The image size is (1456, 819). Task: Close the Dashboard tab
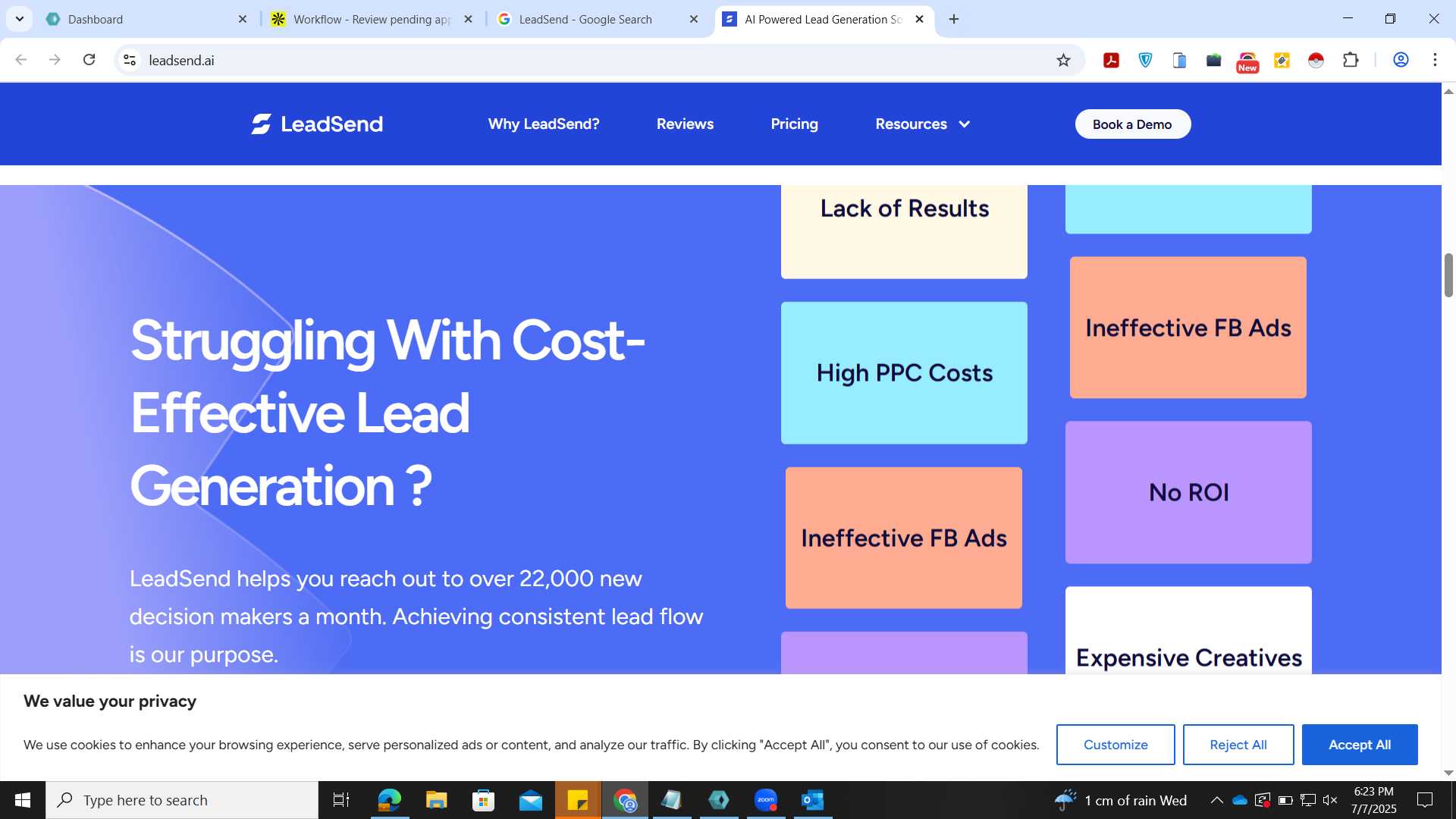(243, 19)
